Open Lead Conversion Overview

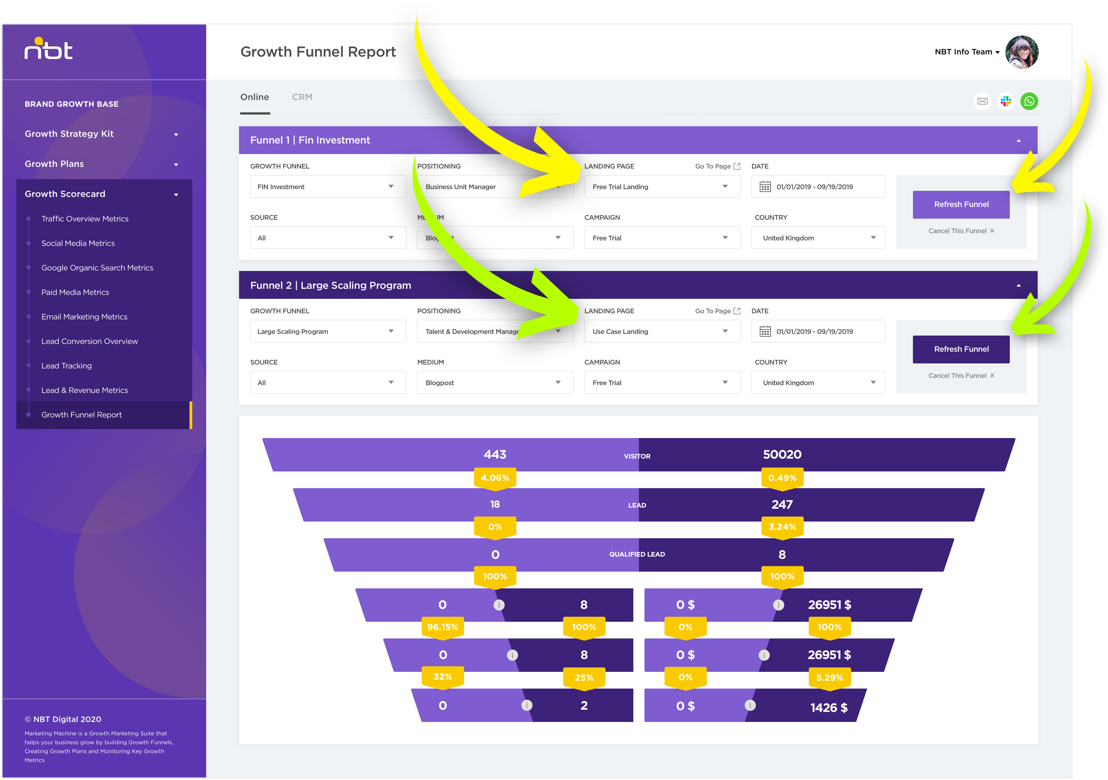[x=90, y=341]
